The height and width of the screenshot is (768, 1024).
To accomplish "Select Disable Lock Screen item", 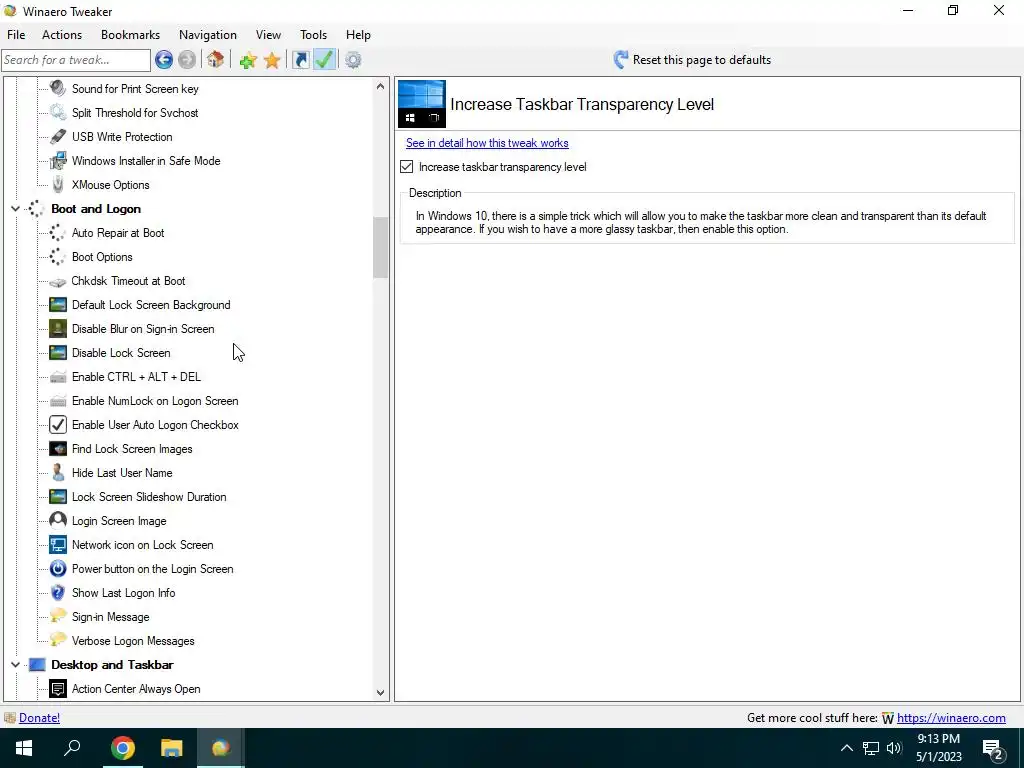I will tap(121, 353).
